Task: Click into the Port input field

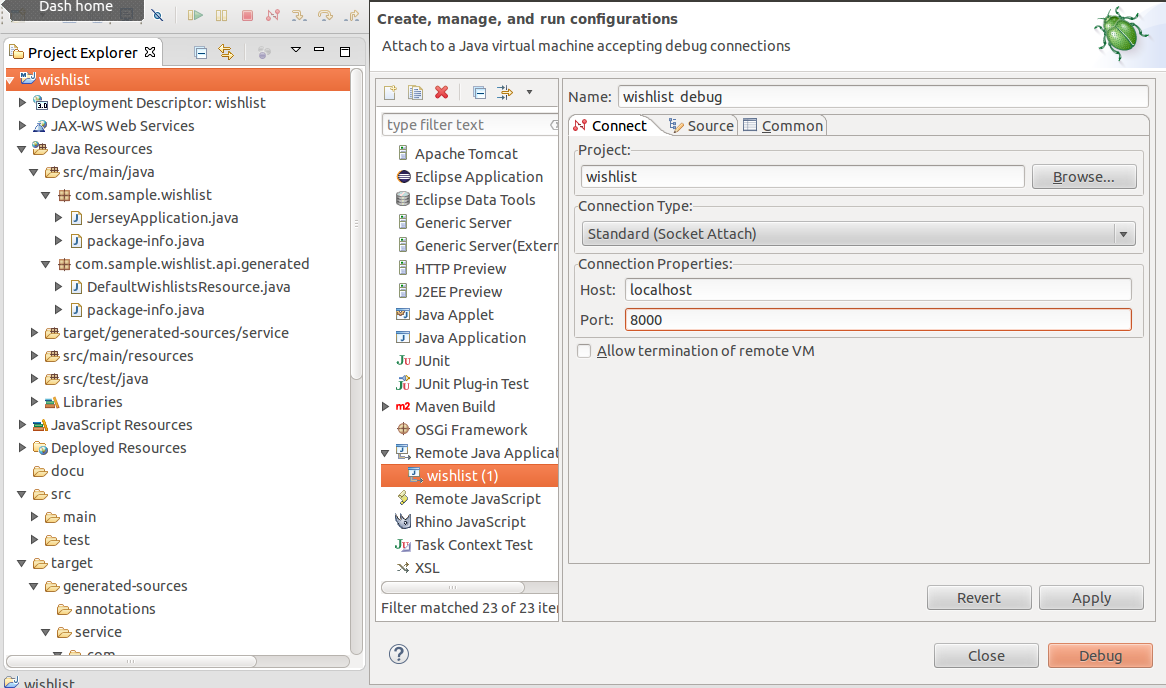Action: pyautogui.click(x=878, y=320)
